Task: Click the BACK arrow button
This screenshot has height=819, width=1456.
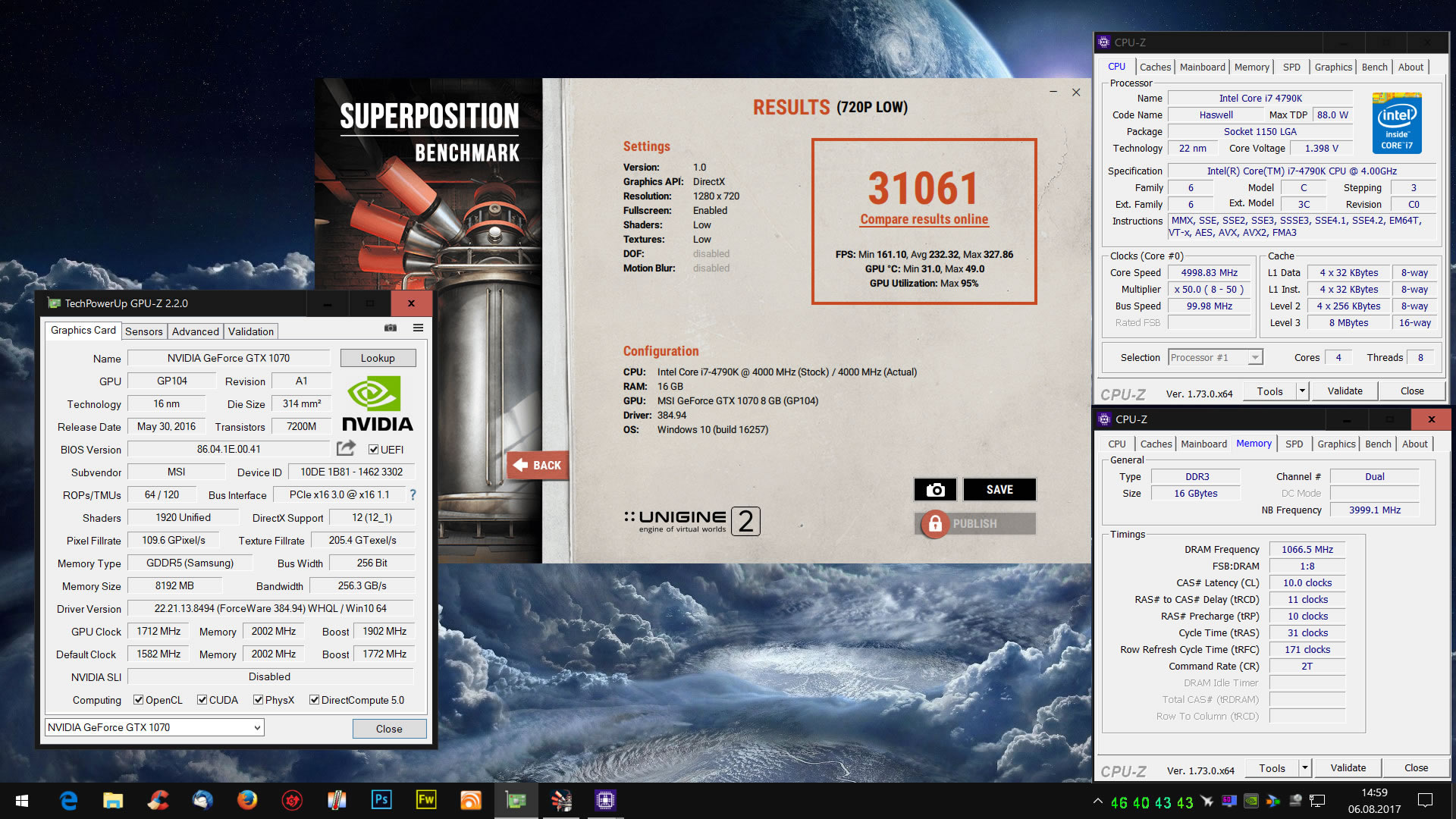Action: click(x=537, y=466)
